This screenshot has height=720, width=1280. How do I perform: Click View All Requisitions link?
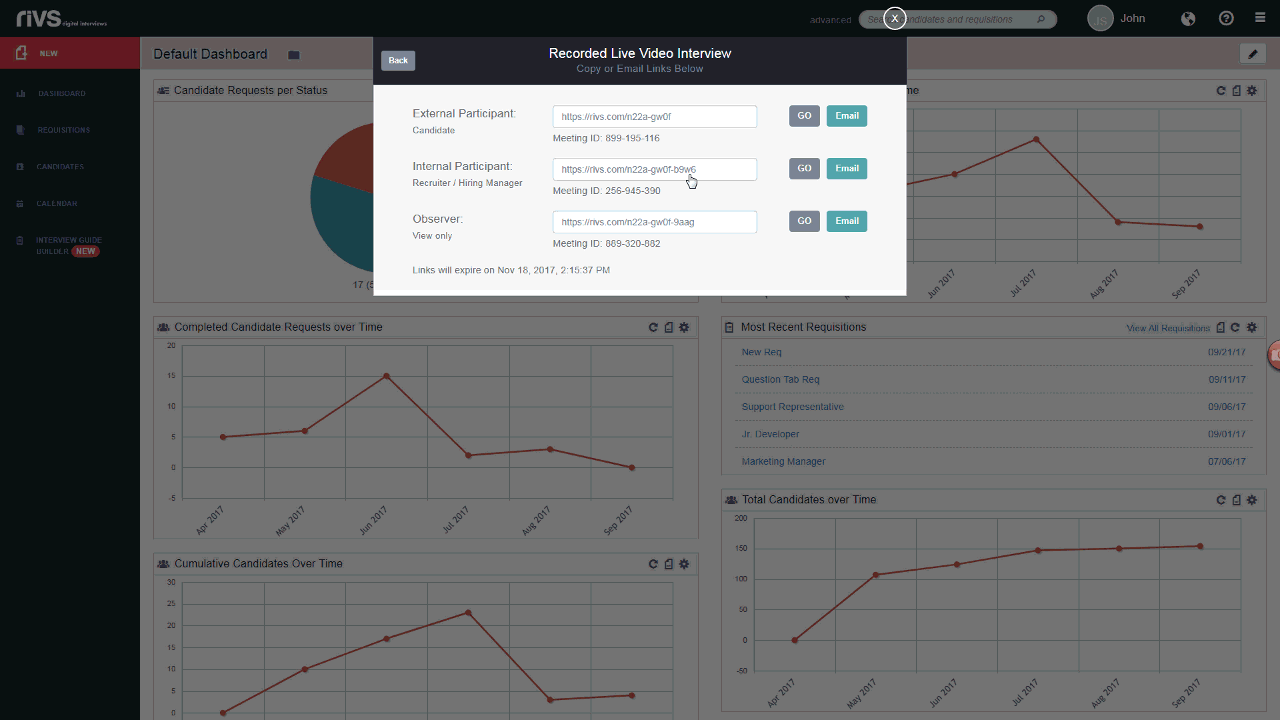click(1168, 328)
